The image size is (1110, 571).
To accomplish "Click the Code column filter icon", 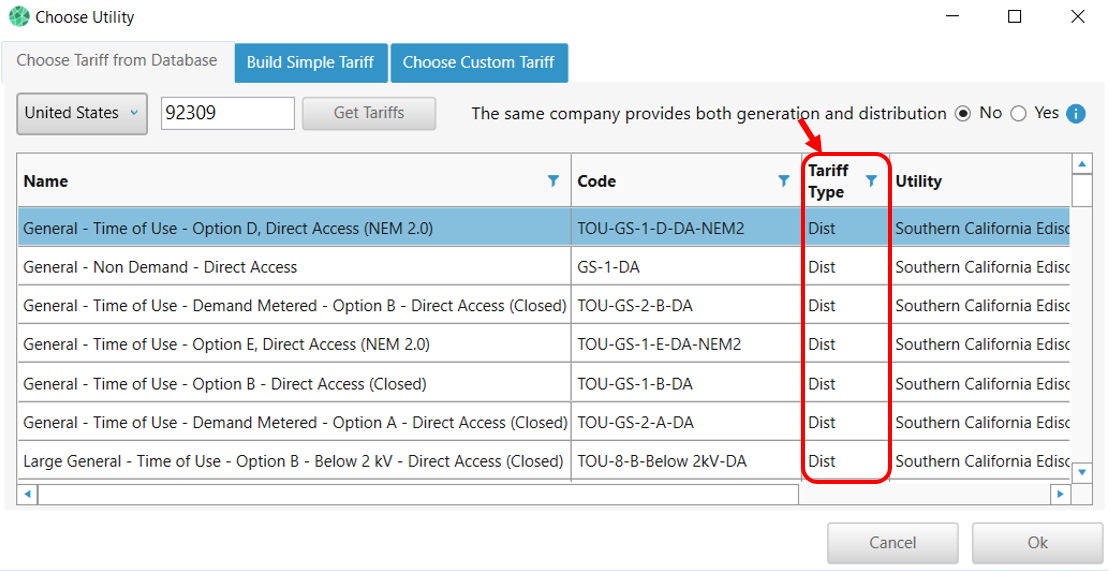I will point(784,181).
